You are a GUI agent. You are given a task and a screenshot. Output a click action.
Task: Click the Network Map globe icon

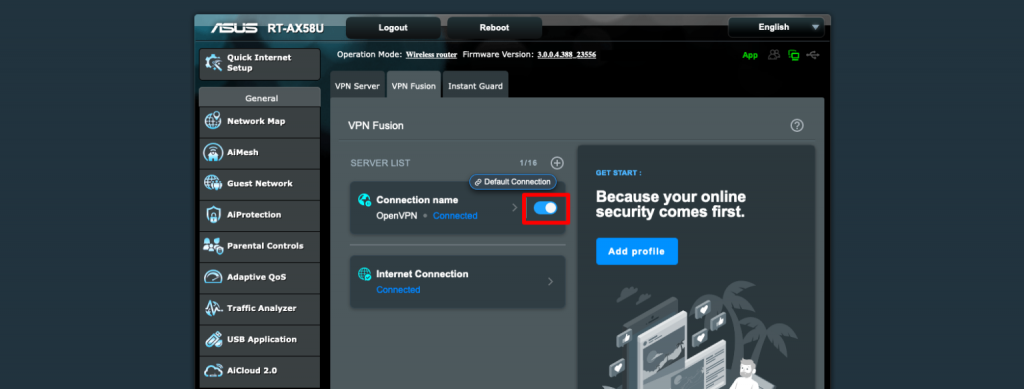(x=213, y=121)
